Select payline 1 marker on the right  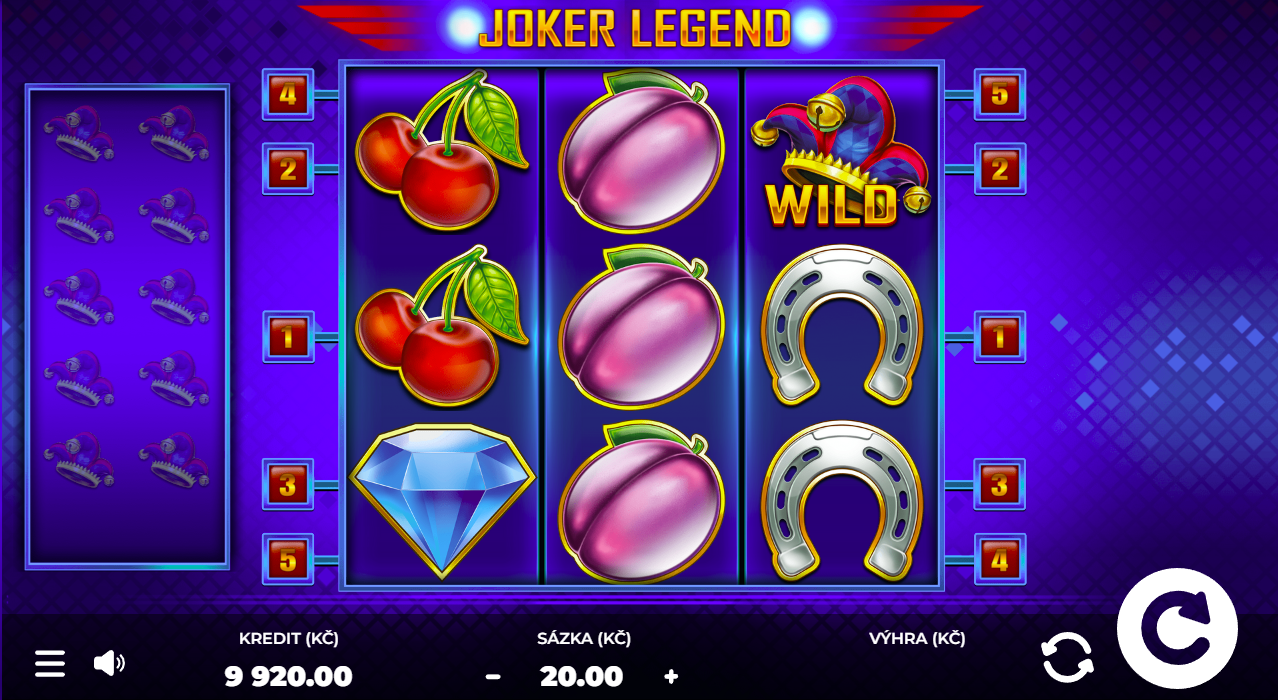1000,337
